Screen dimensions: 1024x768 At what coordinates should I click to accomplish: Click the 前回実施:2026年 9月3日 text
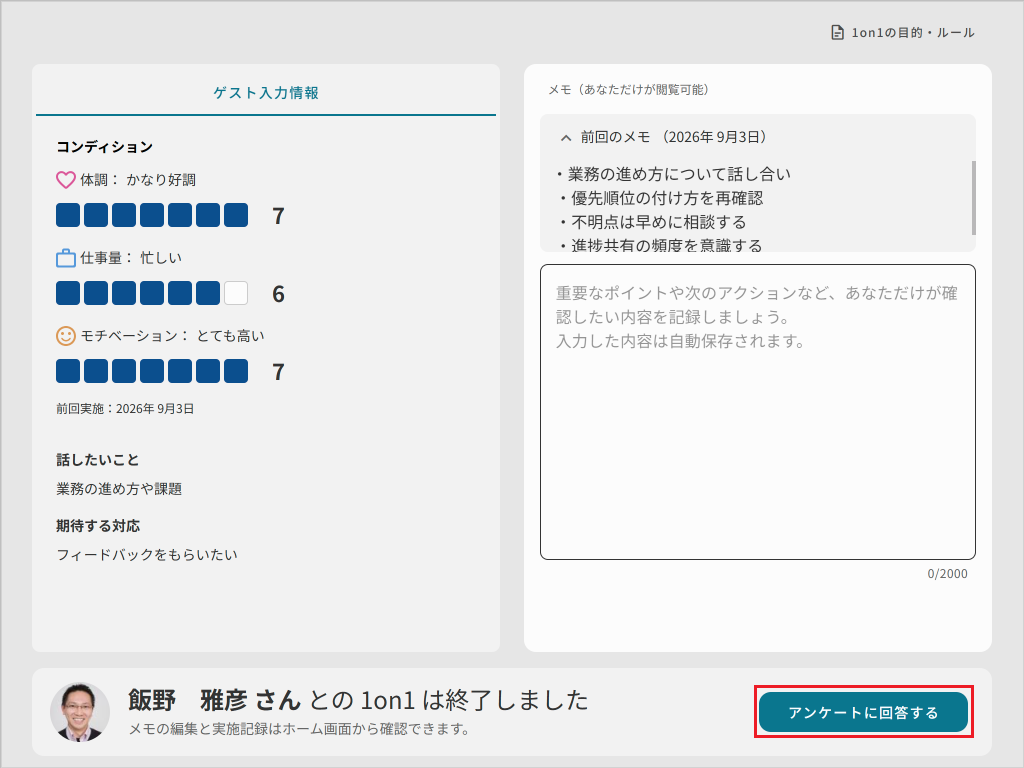(125, 409)
